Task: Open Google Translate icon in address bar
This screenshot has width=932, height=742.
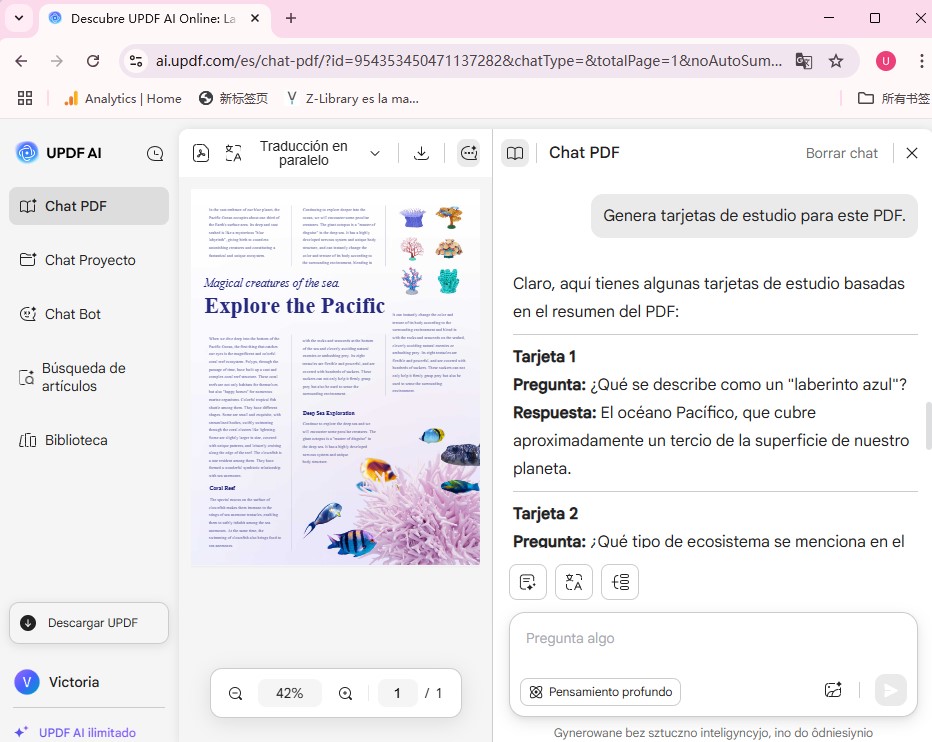Action: tap(804, 61)
